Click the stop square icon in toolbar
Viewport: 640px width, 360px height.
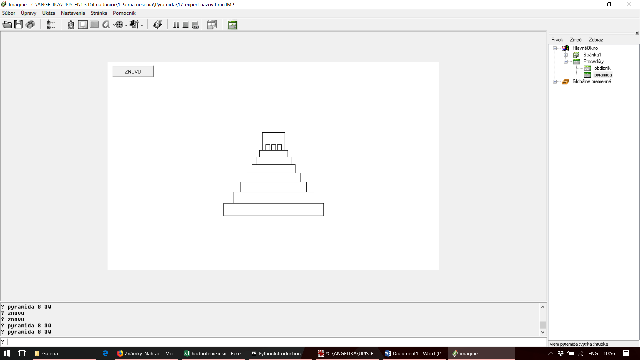(185, 25)
